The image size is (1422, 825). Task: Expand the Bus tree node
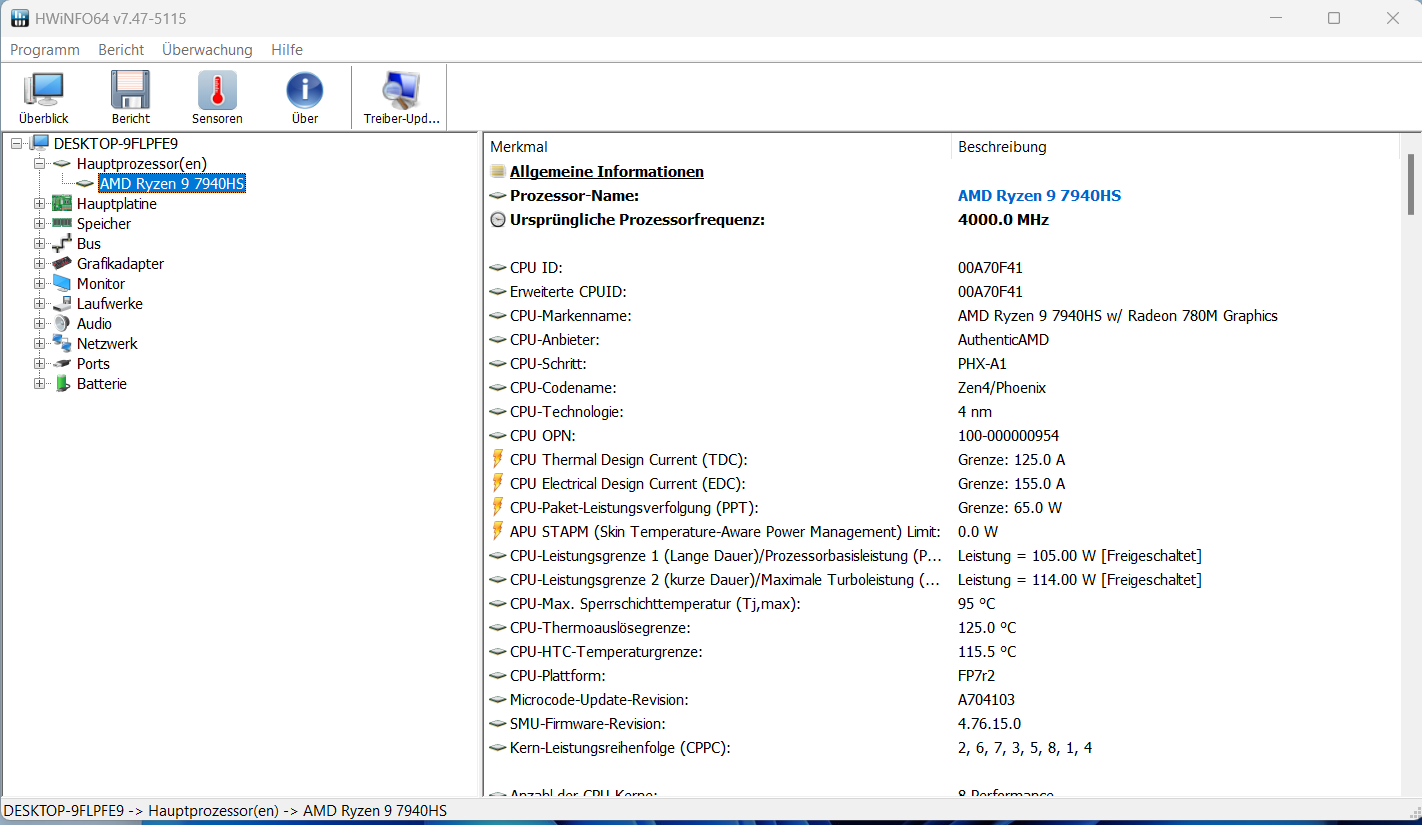[x=40, y=243]
